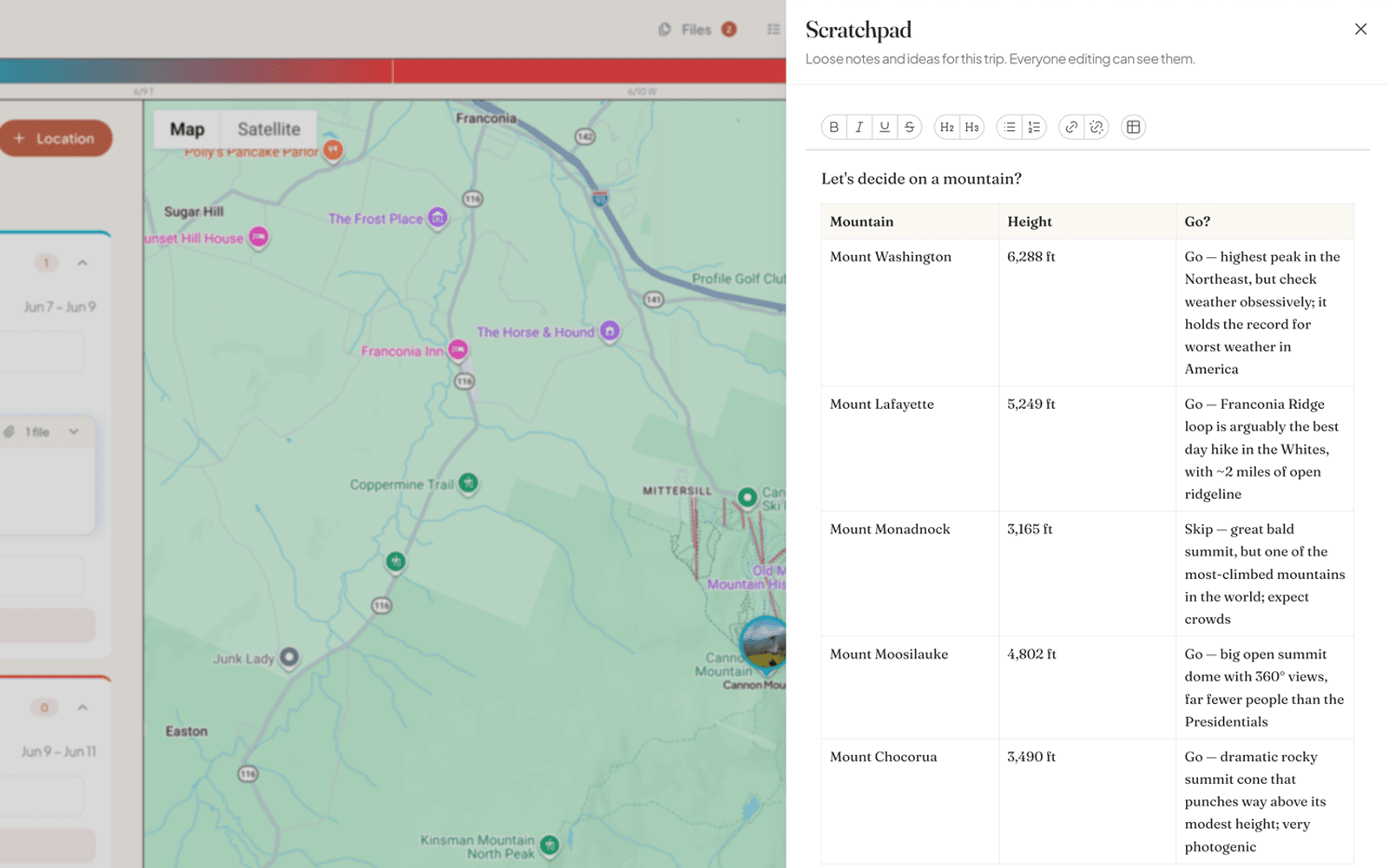The width and height of the screenshot is (1389, 868).
Task: Expand the 1 file attachment dropdown
Action: coord(74,431)
